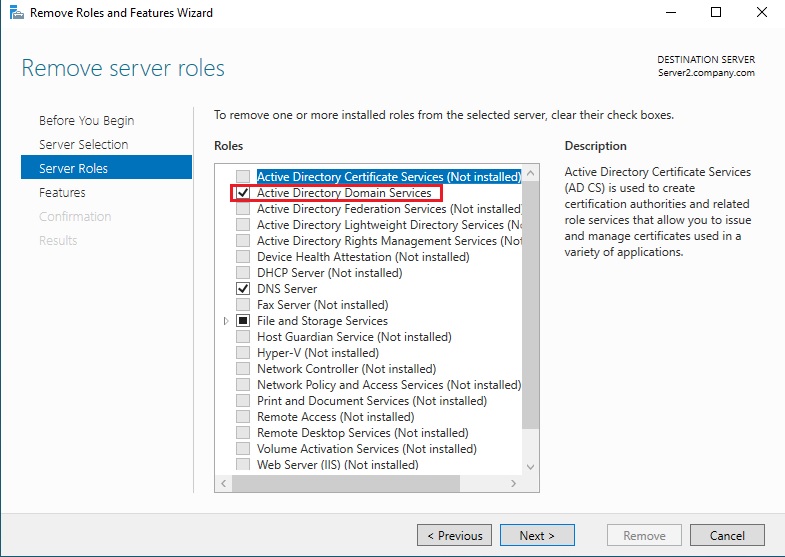Go back with Previous button
Image resolution: width=785 pixels, height=557 pixels.
point(454,536)
